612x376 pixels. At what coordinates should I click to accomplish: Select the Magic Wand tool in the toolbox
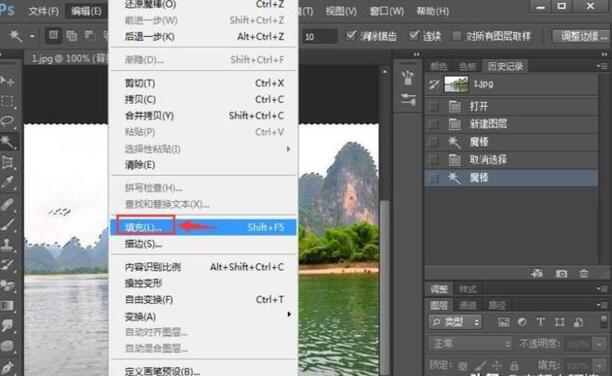(7, 141)
